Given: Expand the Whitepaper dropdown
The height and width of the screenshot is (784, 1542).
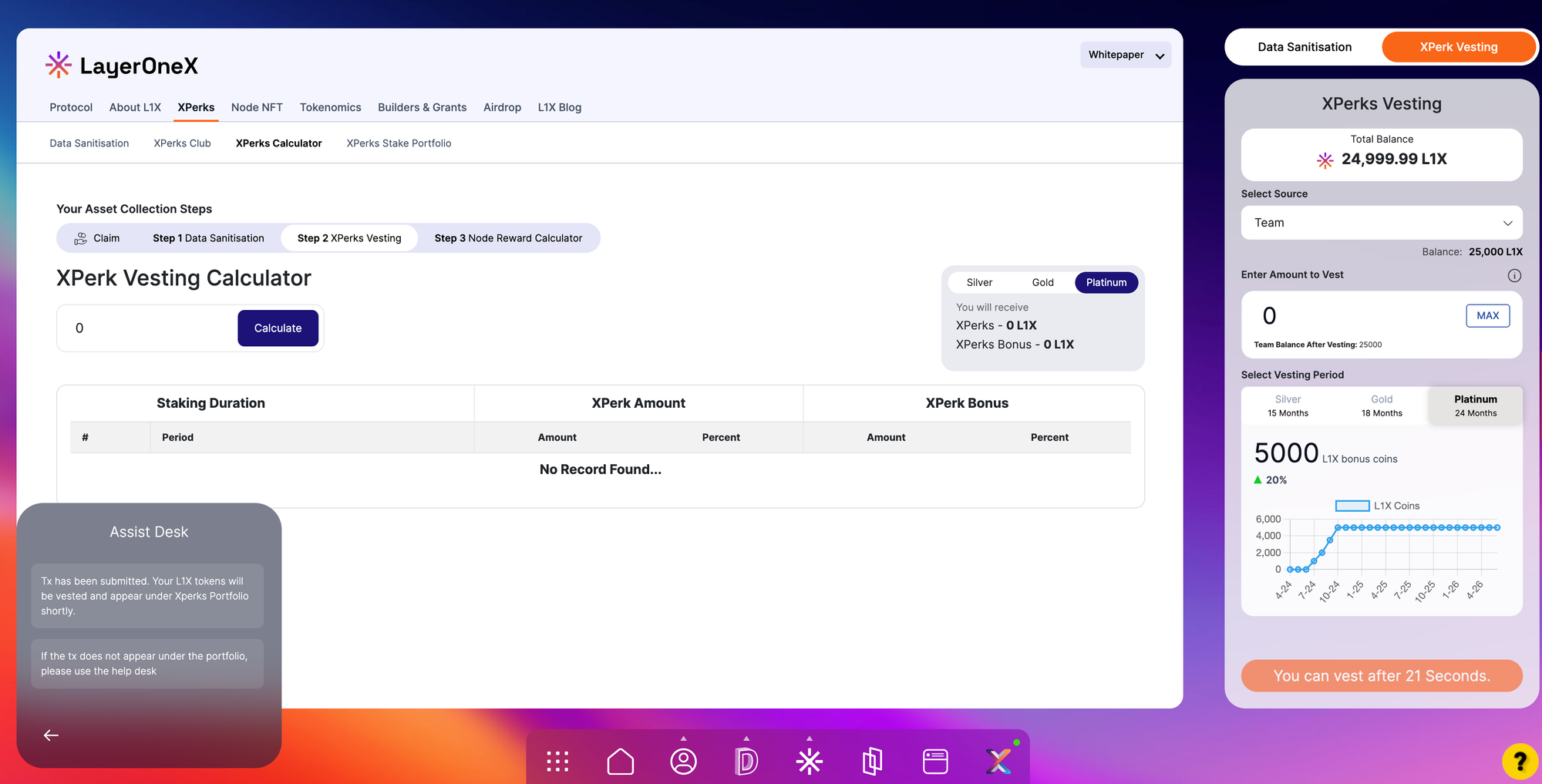Looking at the screenshot, I should tap(1125, 55).
